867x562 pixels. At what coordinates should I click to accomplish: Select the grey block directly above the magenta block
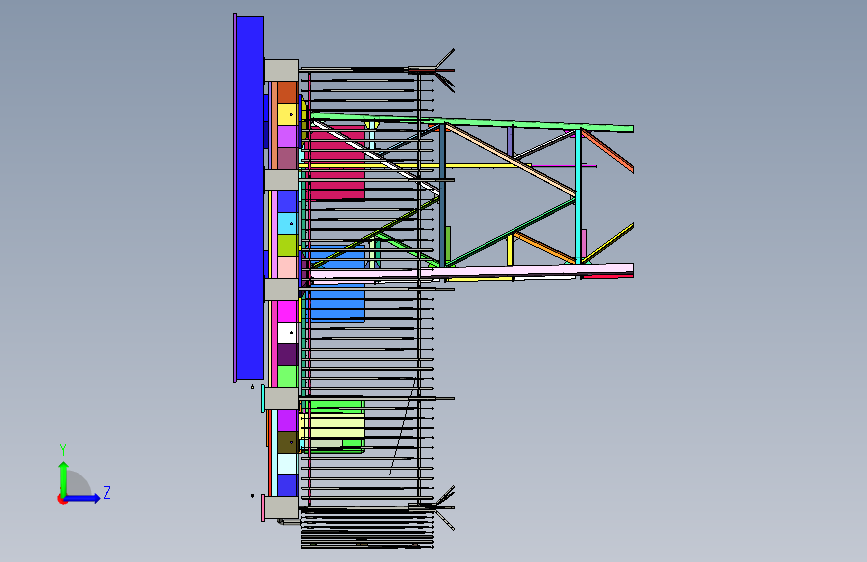click(281, 289)
